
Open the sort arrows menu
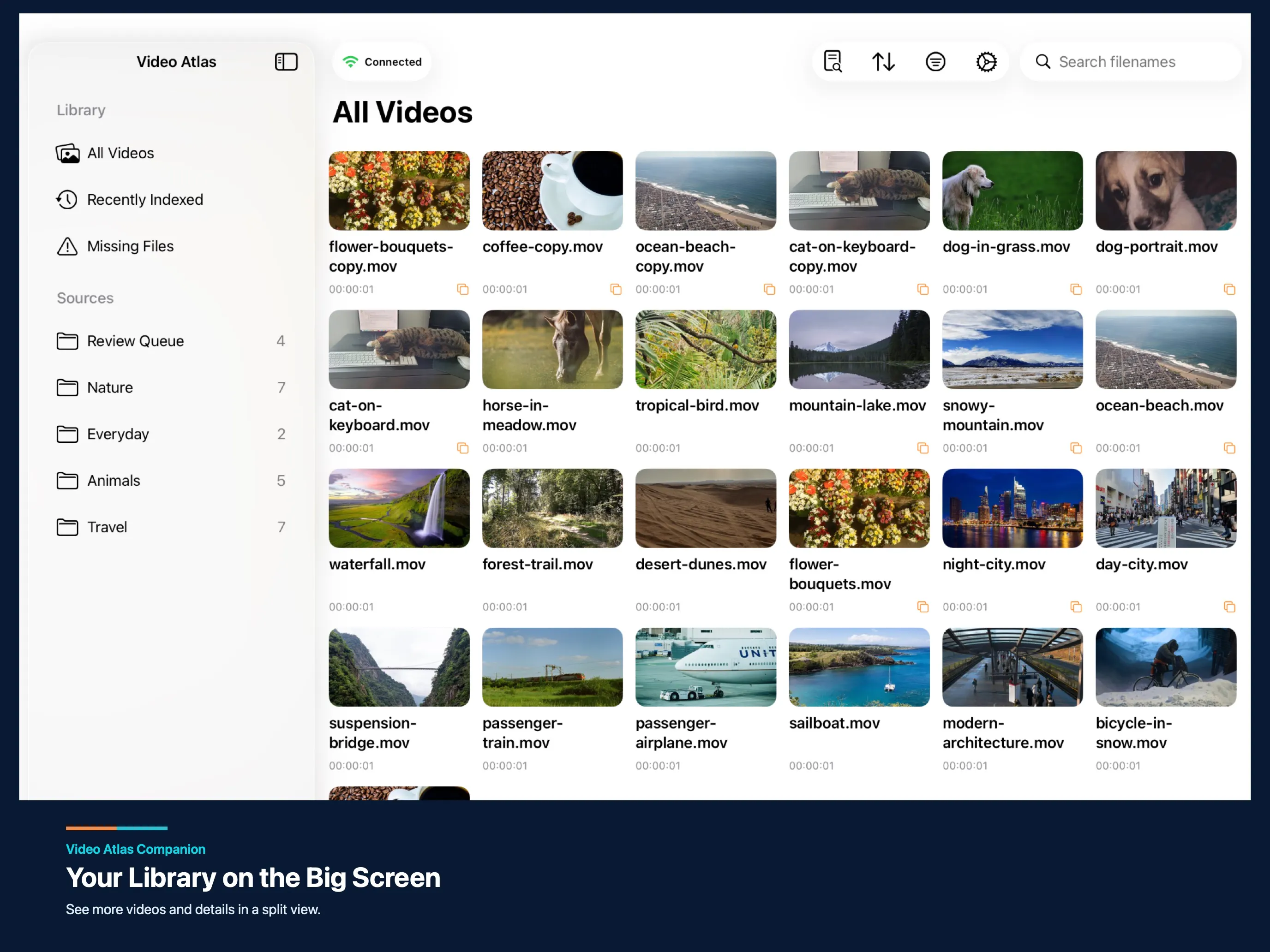(x=883, y=61)
